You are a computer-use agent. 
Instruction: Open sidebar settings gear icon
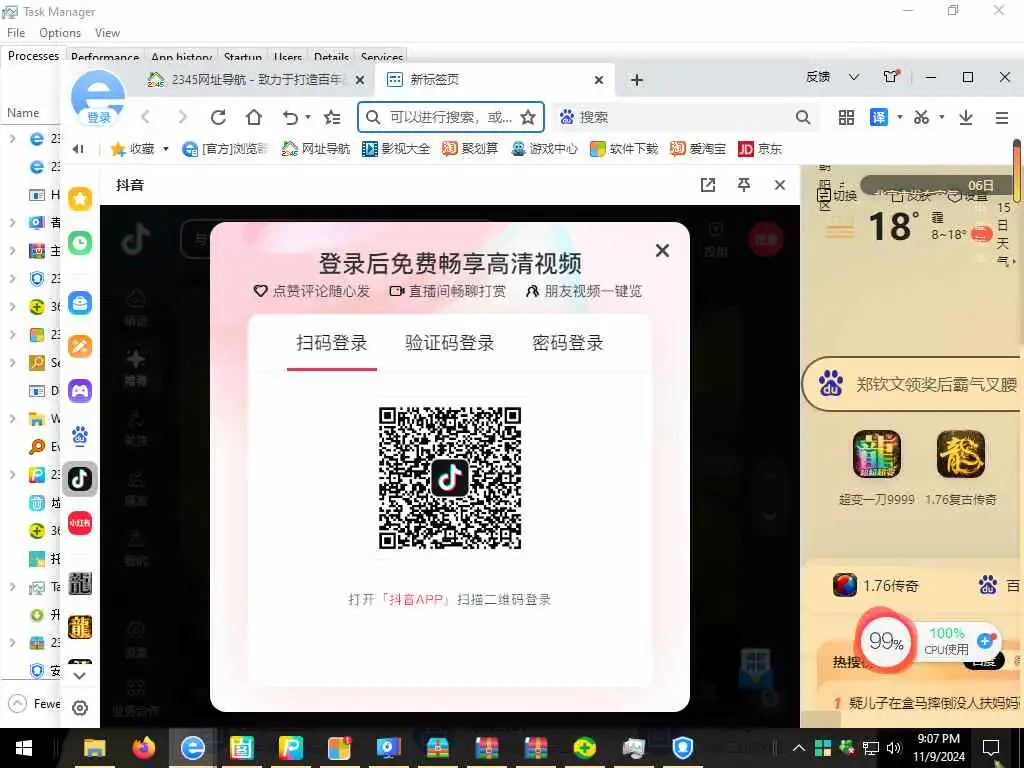80,708
